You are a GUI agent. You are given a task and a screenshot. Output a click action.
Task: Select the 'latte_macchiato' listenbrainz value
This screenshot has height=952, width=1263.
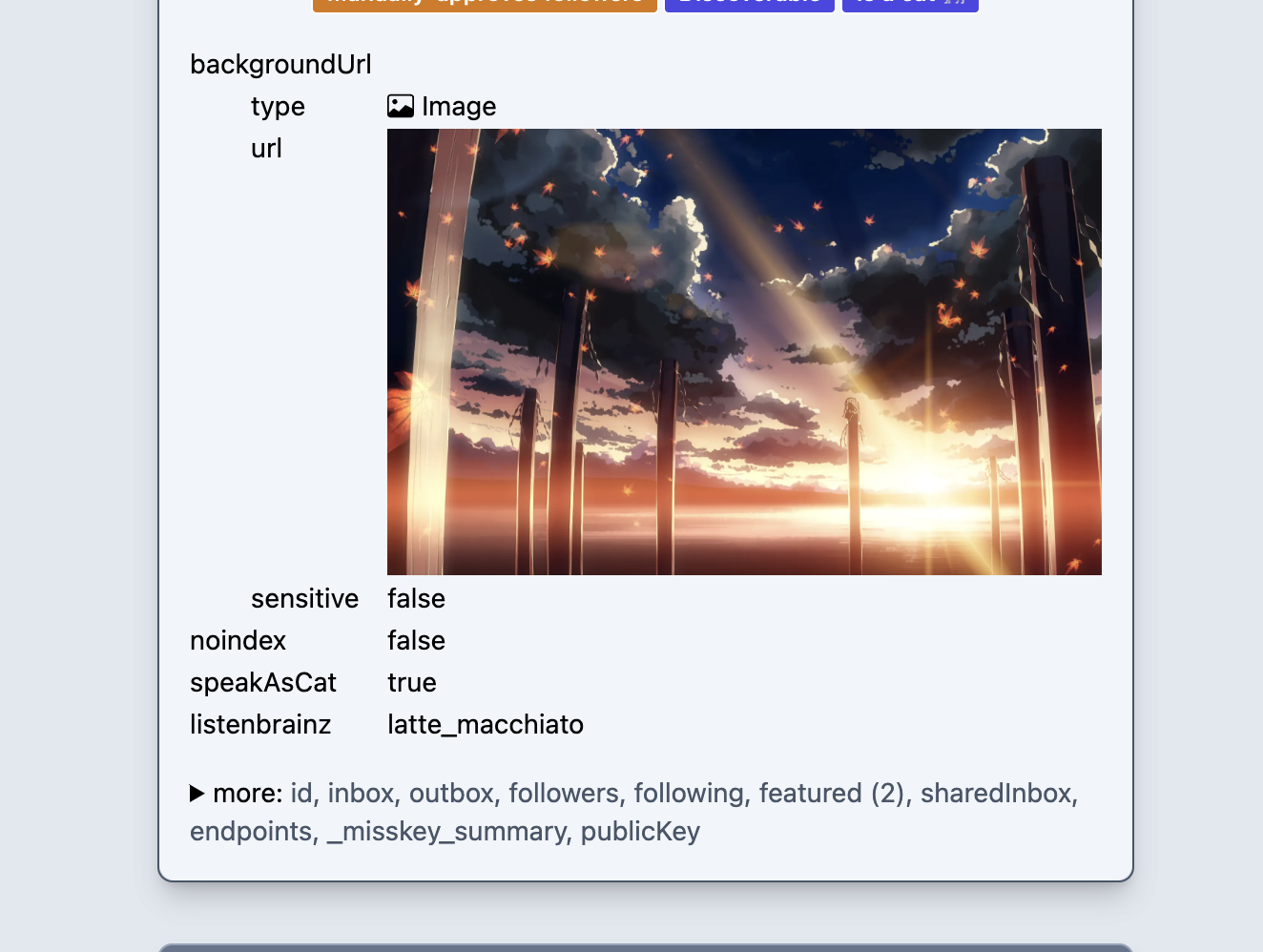pyautogui.click(x=486, y=724)
